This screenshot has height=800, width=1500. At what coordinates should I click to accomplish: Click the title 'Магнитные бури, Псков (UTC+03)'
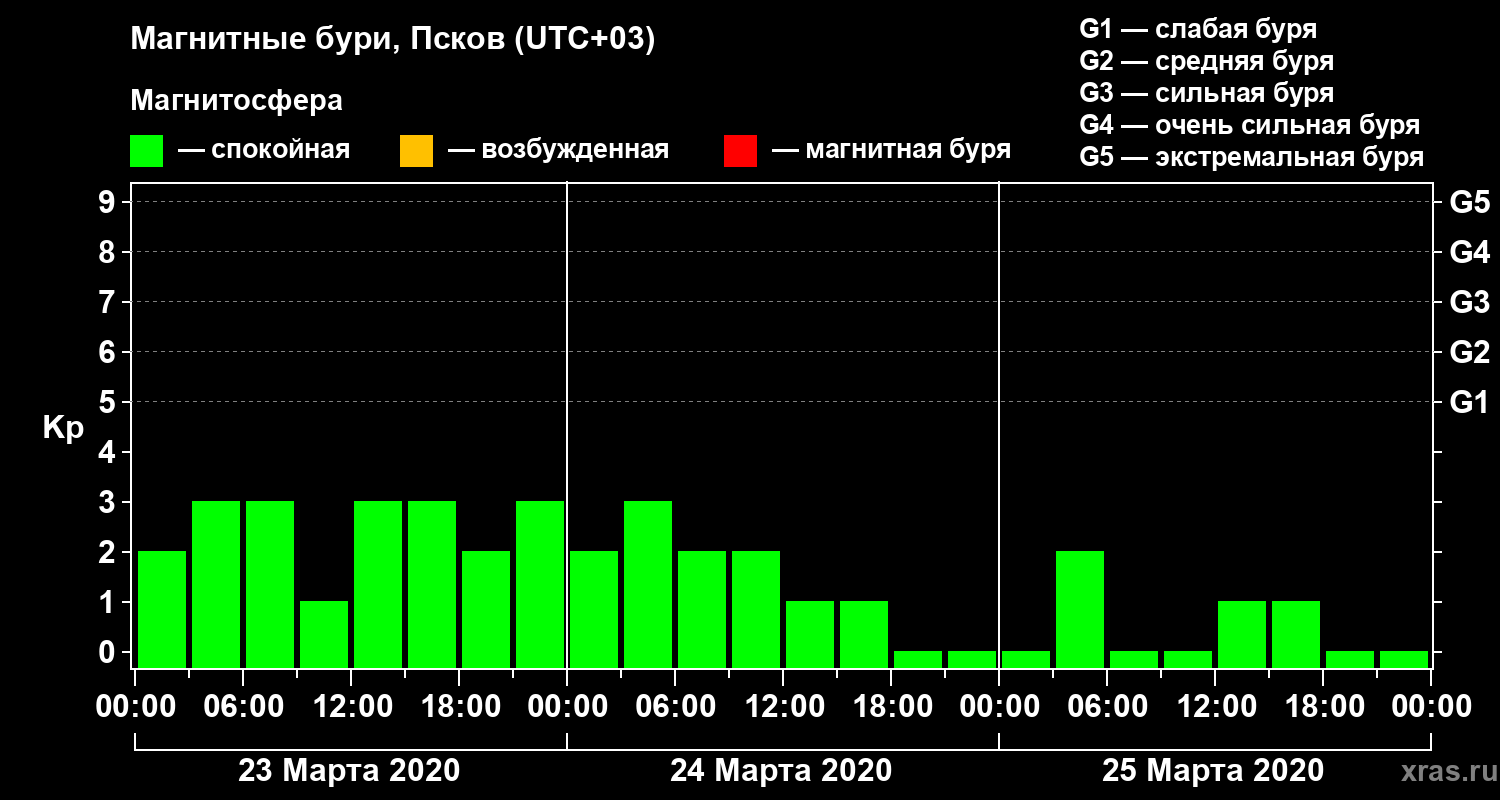tap(393, 40)
